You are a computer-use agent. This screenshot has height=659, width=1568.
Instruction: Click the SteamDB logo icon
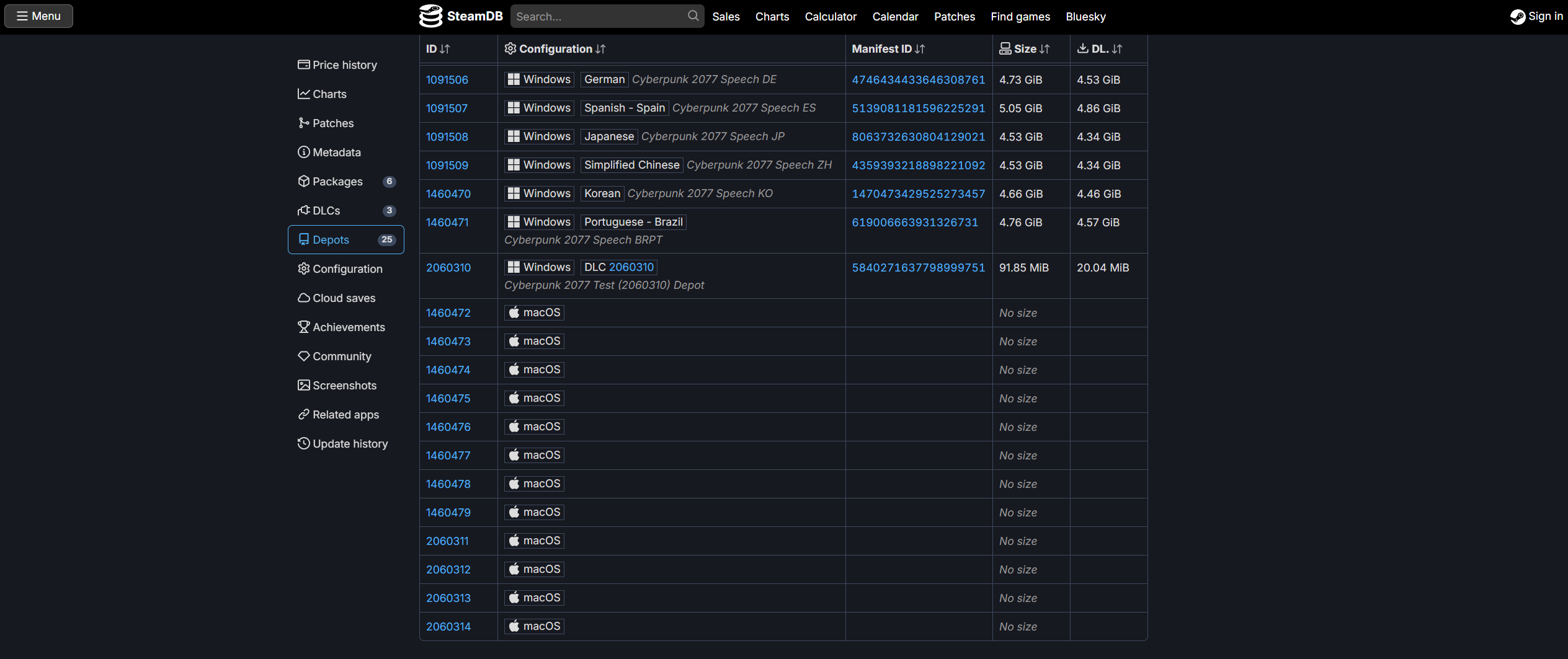click(x=430, y=16)
